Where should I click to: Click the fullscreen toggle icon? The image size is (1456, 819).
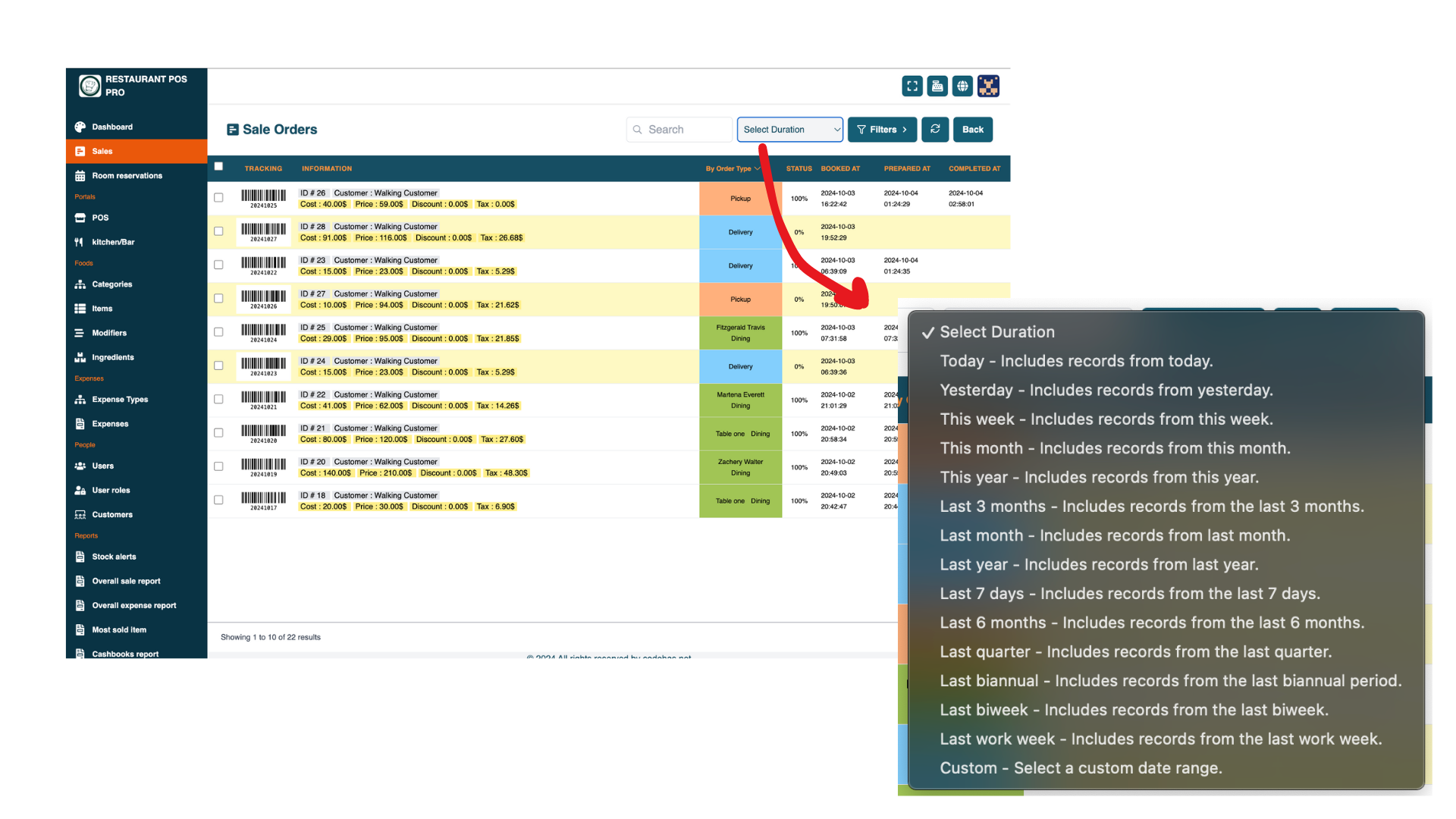coord(912,86)
